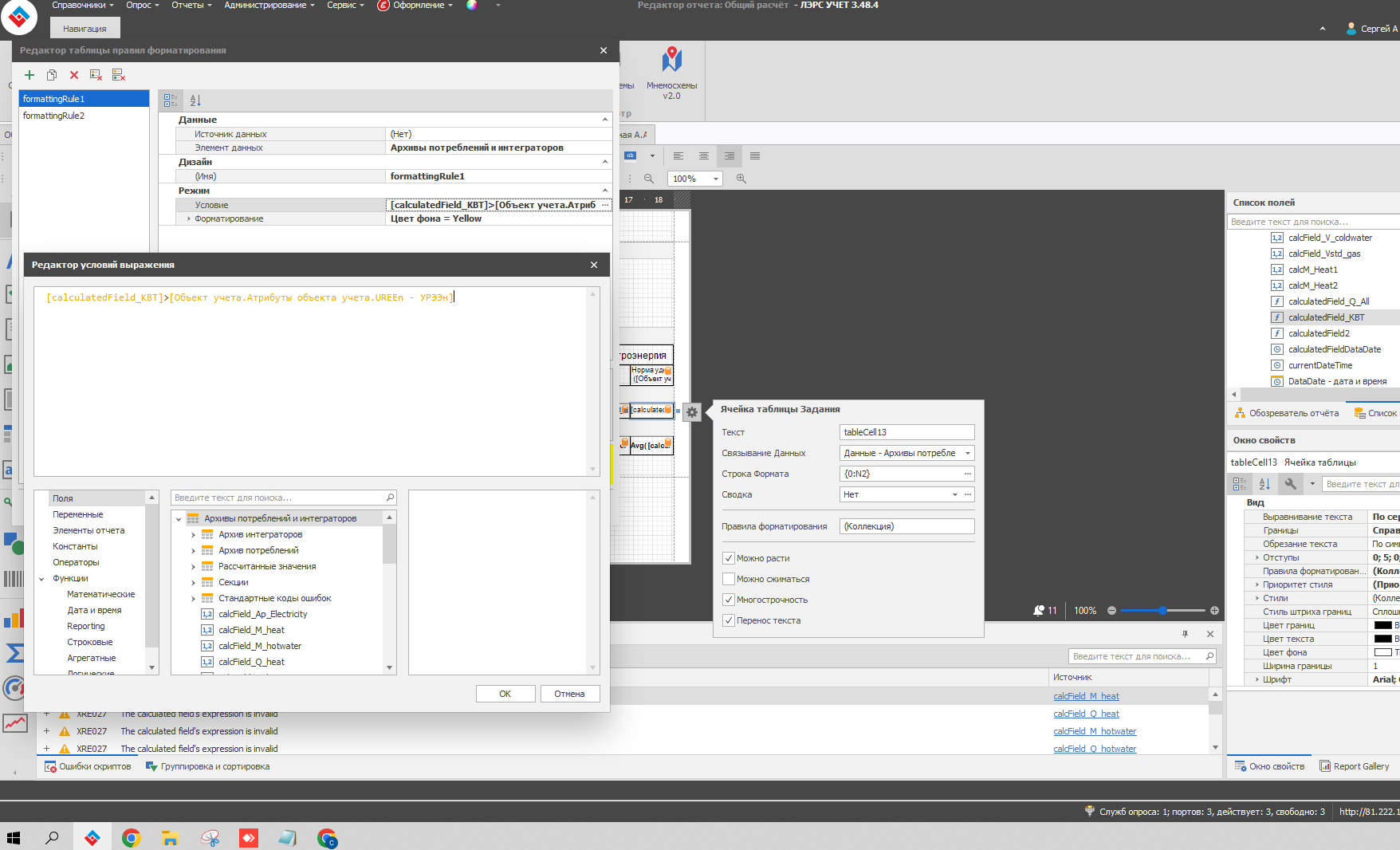1400x850 pixels.
Task: Open the Связывание Данных dropdown
Action: tap(968, 453)
